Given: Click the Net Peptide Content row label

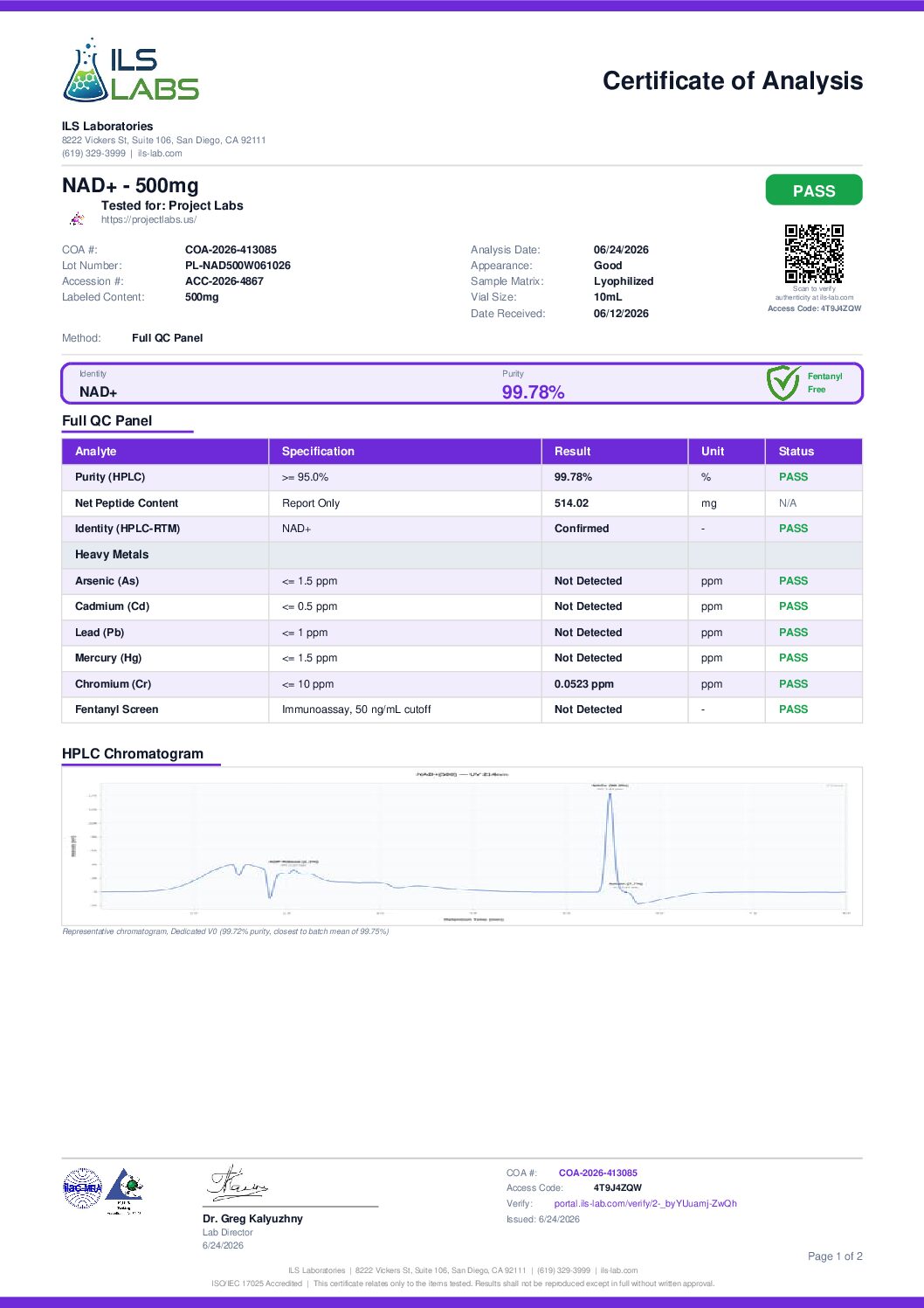Looking at the screenshot, I should [127, 503].
